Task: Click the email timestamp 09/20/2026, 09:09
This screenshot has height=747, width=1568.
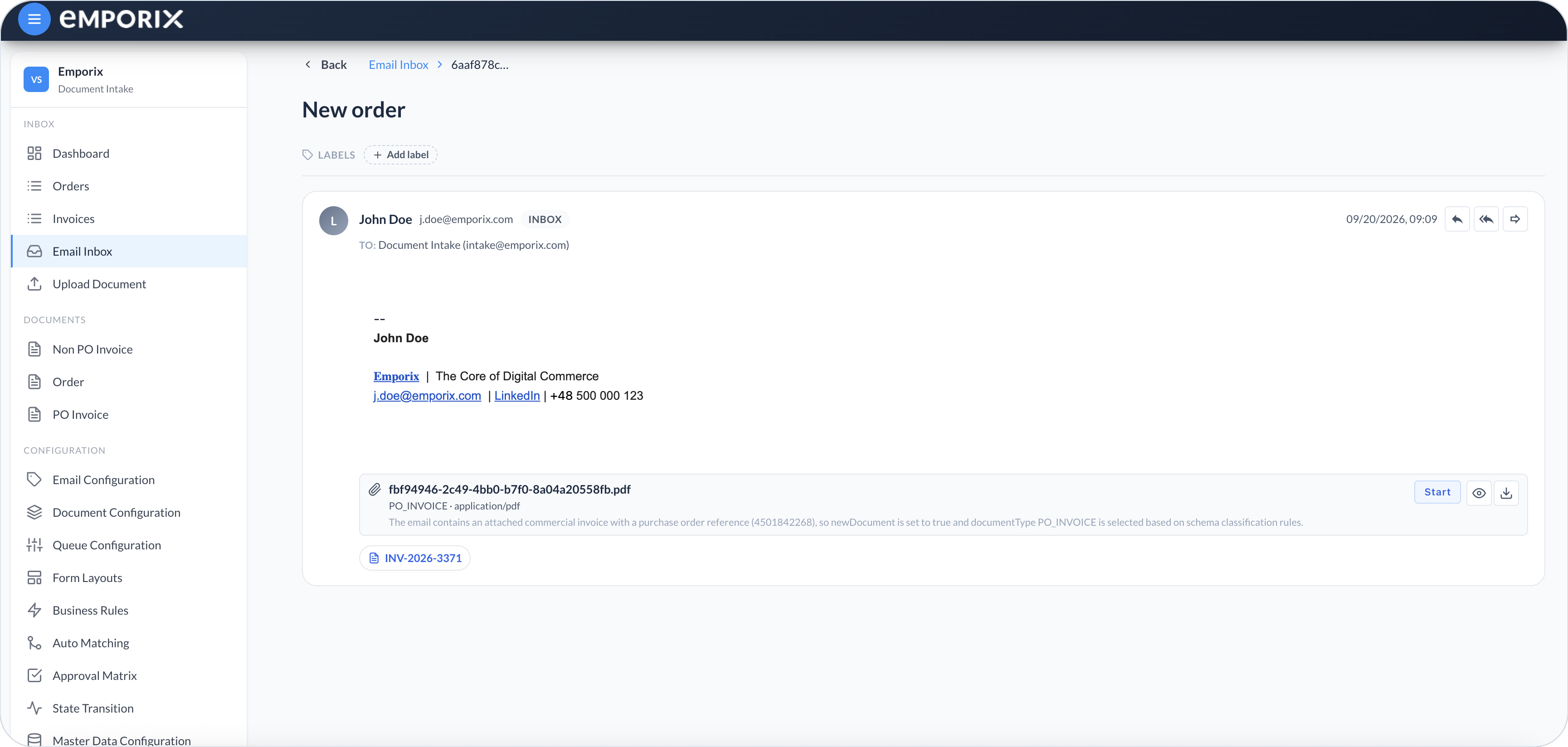Action: point(1391,219)
